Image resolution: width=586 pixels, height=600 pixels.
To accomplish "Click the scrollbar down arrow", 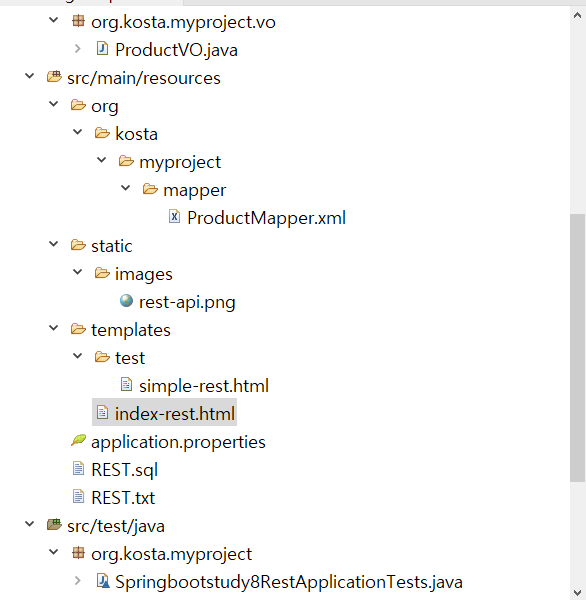I will [x=578, y=592].
